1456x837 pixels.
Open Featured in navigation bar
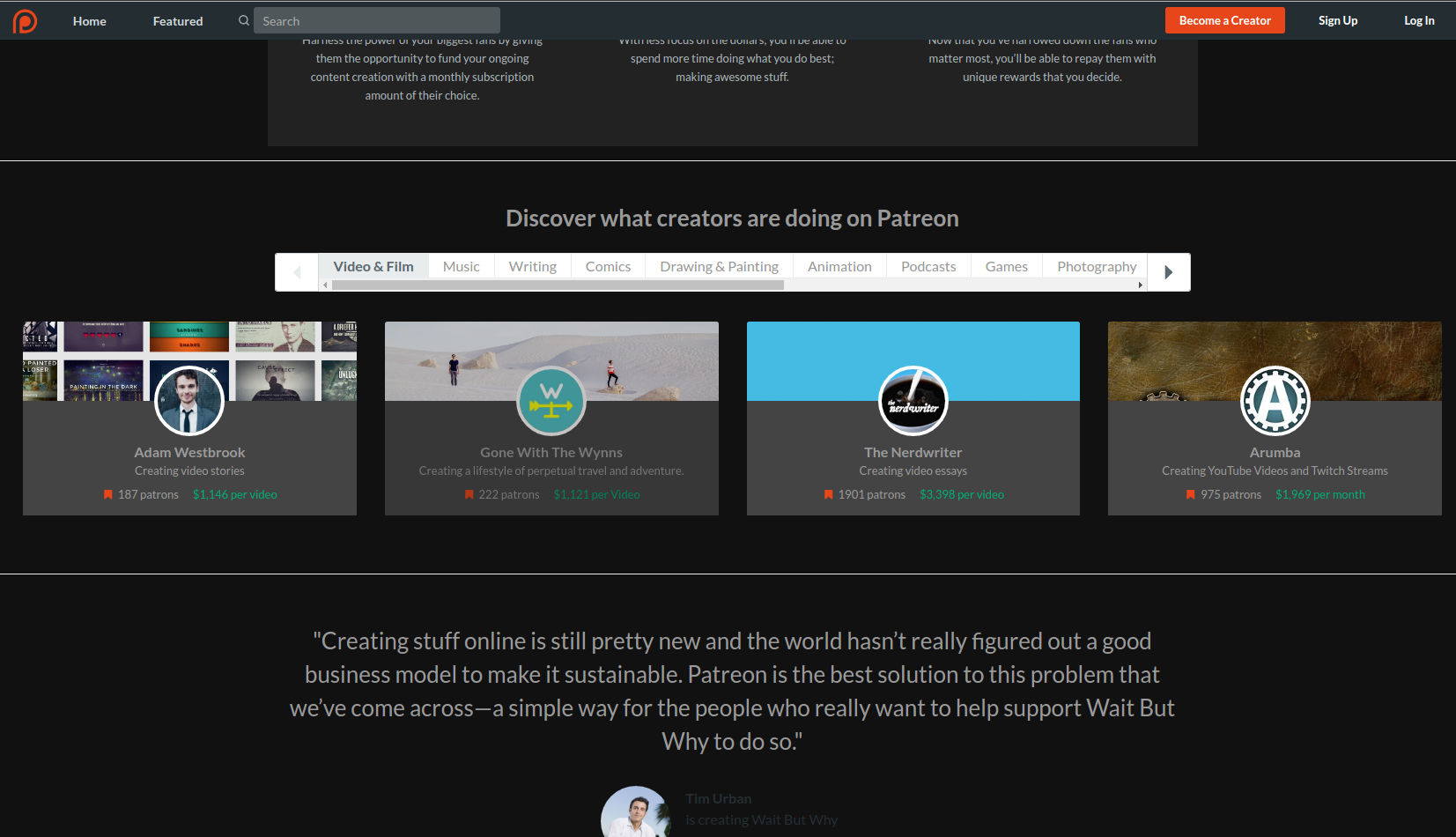178,21
